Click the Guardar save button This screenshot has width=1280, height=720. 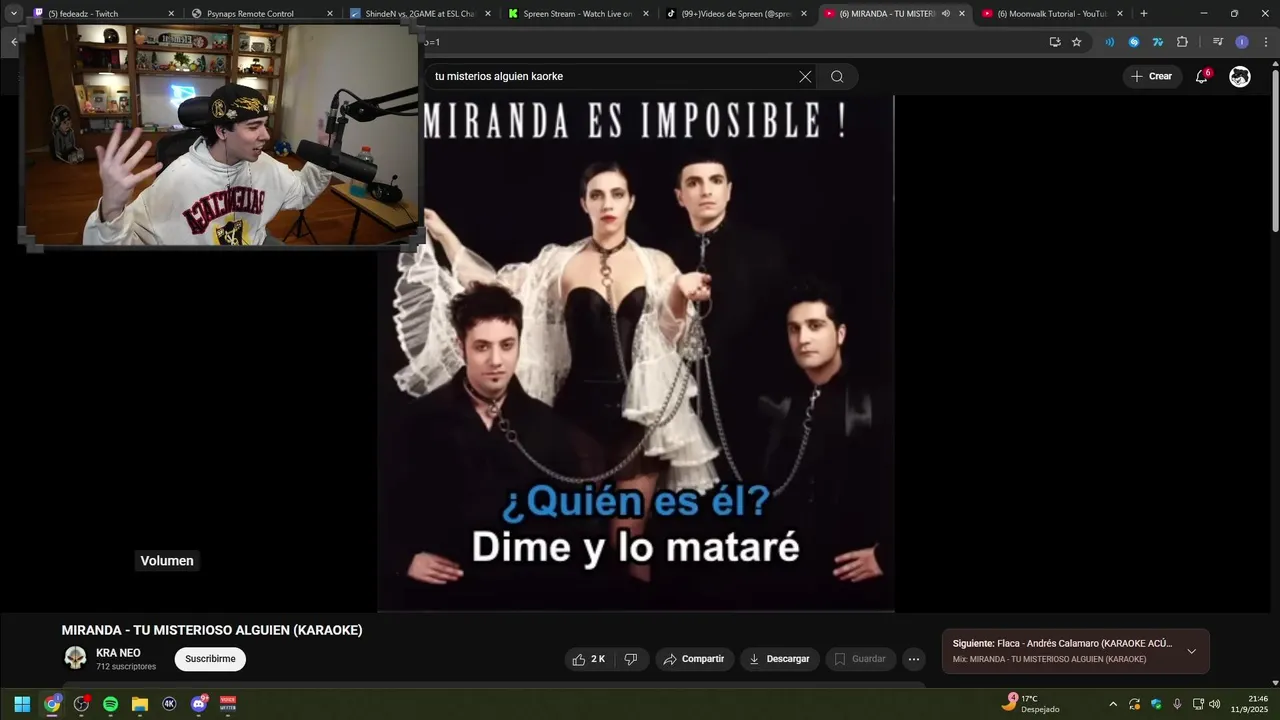click(861, 659)
